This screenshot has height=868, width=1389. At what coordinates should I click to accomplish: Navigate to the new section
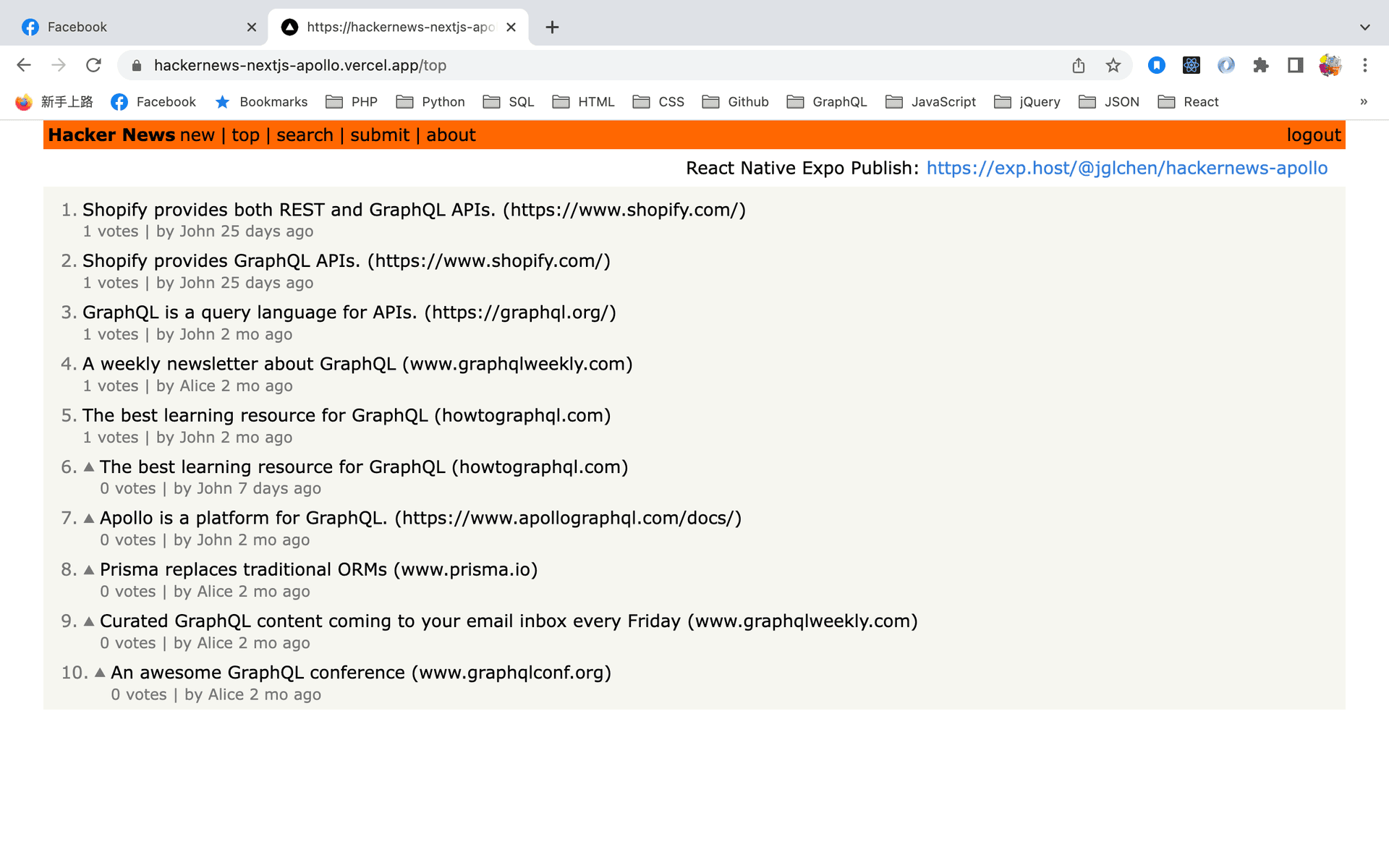197,135
